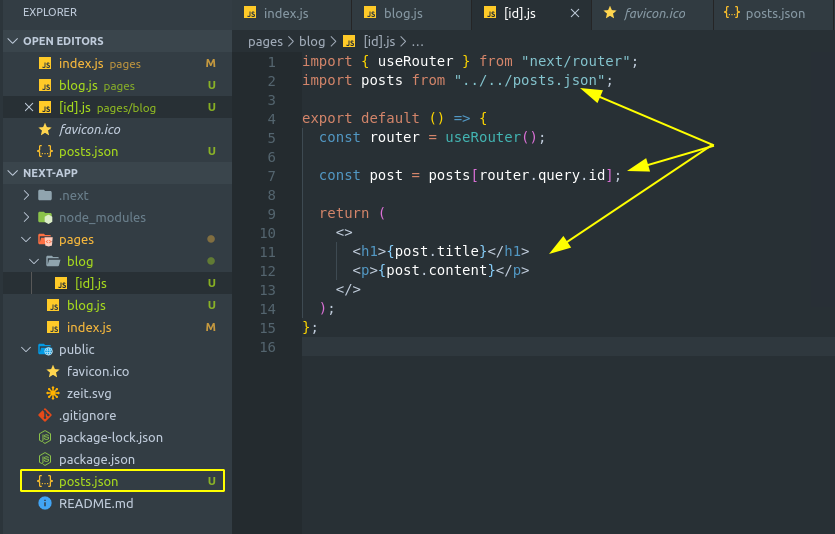Click line number 7 in the gutter
This screenshot has height=534, width=835.
(271, 176)
